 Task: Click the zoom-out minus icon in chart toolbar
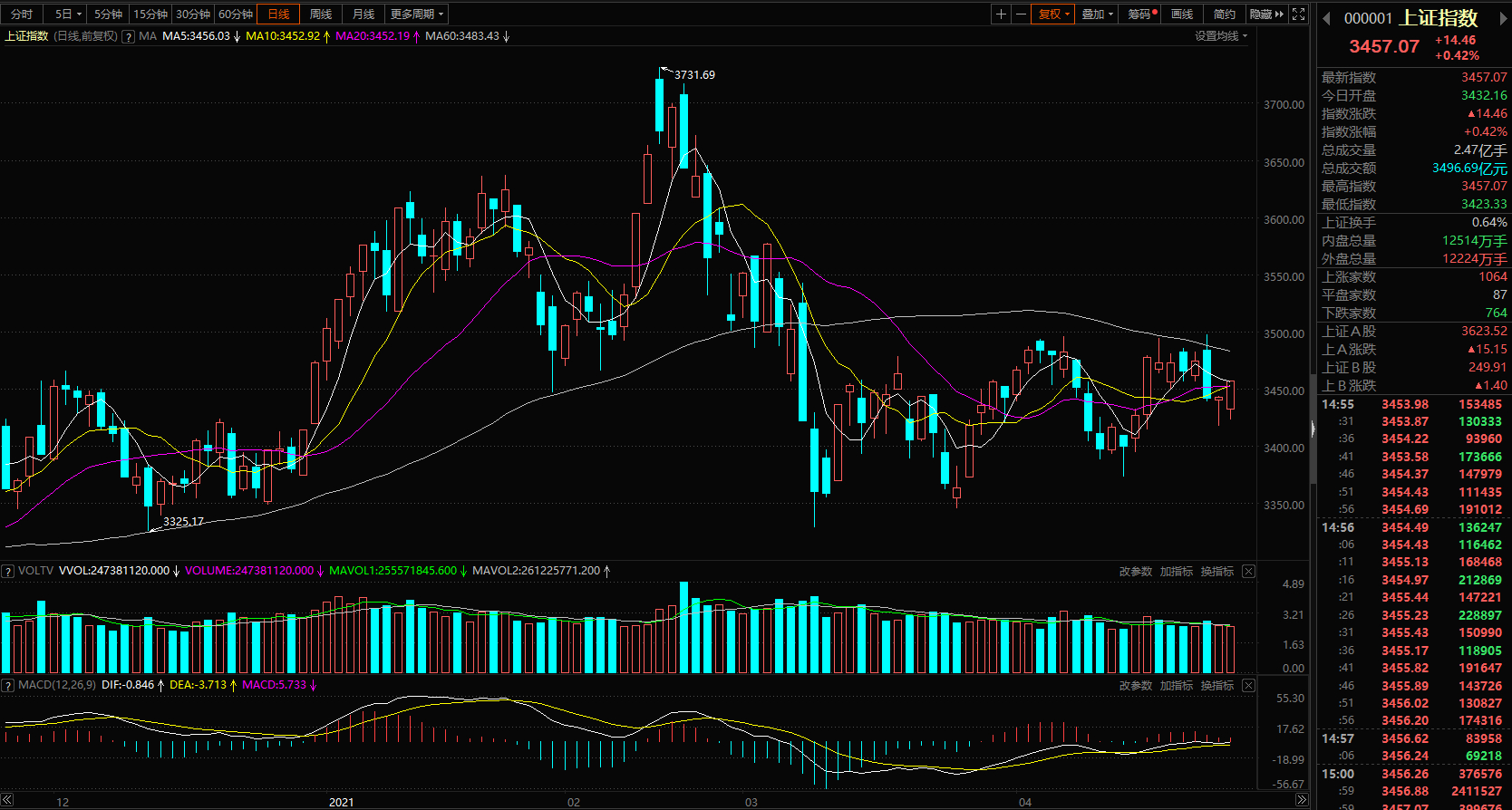tap(1021, 14)
